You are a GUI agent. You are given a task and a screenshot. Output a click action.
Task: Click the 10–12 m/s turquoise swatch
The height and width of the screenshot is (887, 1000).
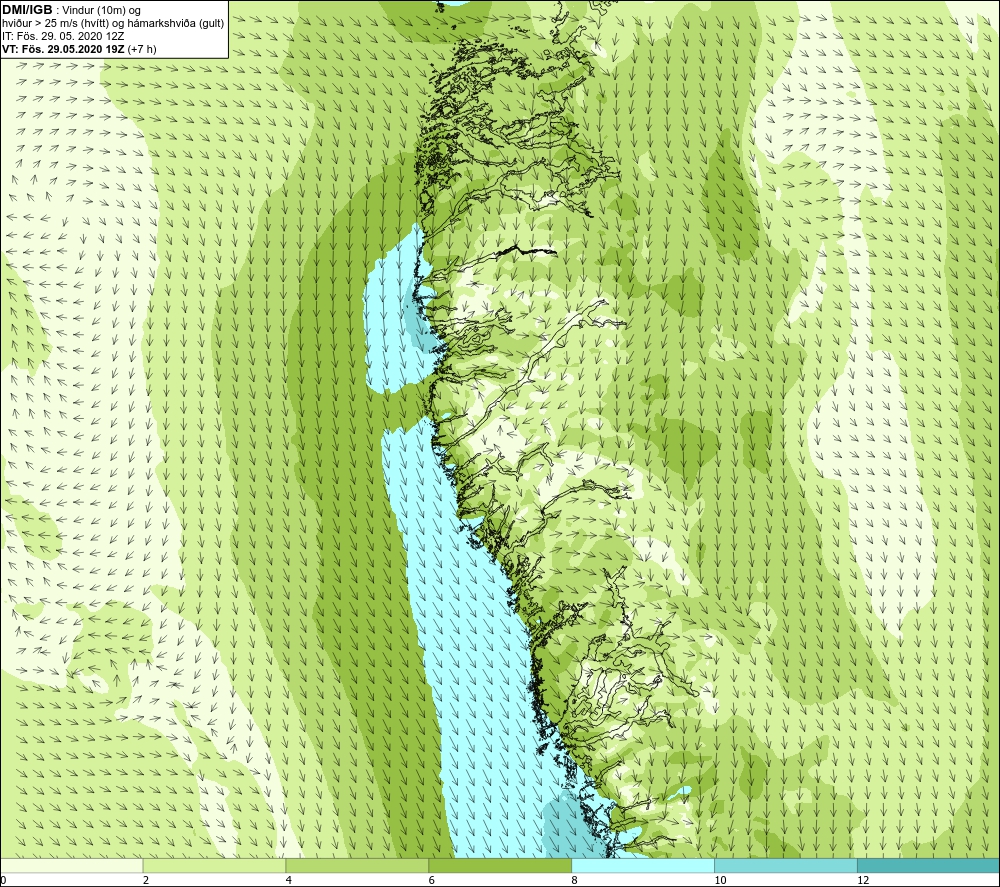pyautogui.click(x=786, y=865)
